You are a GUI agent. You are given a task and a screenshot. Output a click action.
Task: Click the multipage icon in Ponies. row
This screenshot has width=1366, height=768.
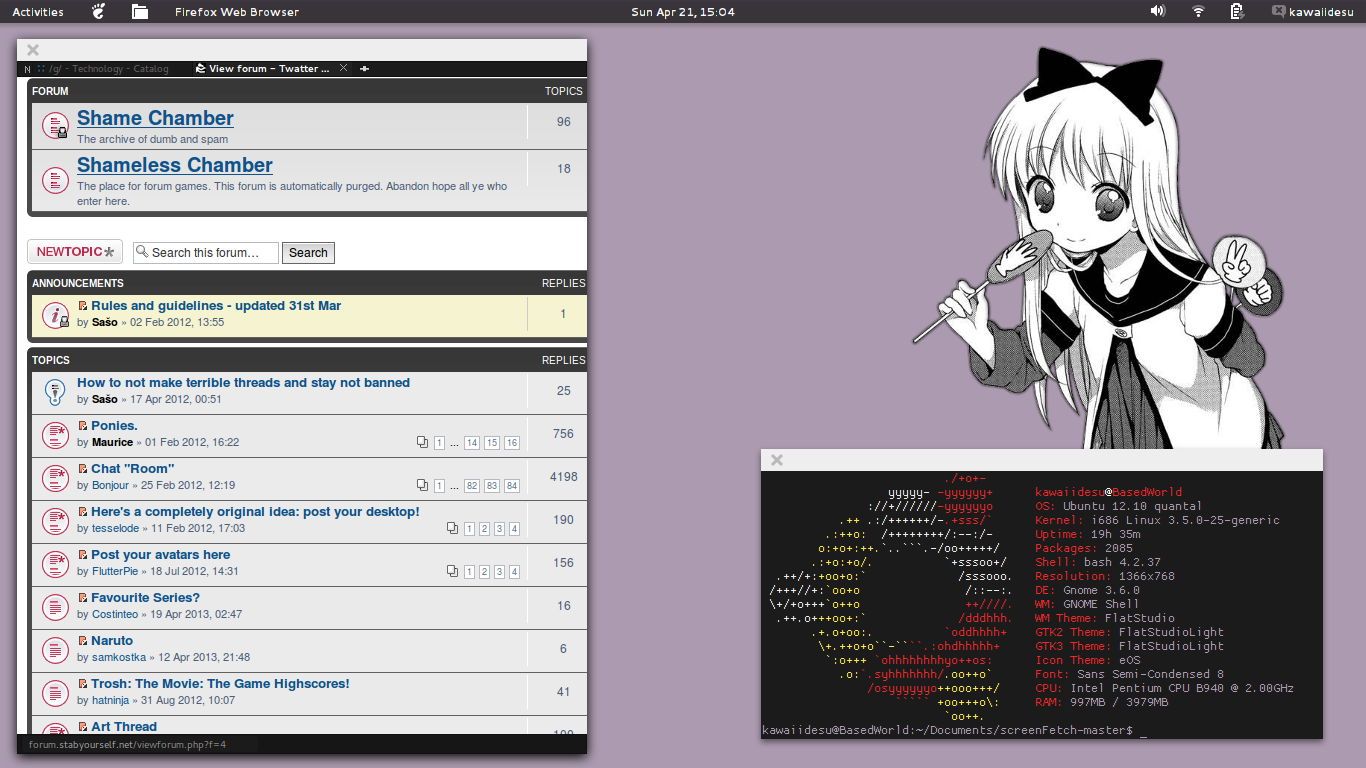tap(422, 443)
